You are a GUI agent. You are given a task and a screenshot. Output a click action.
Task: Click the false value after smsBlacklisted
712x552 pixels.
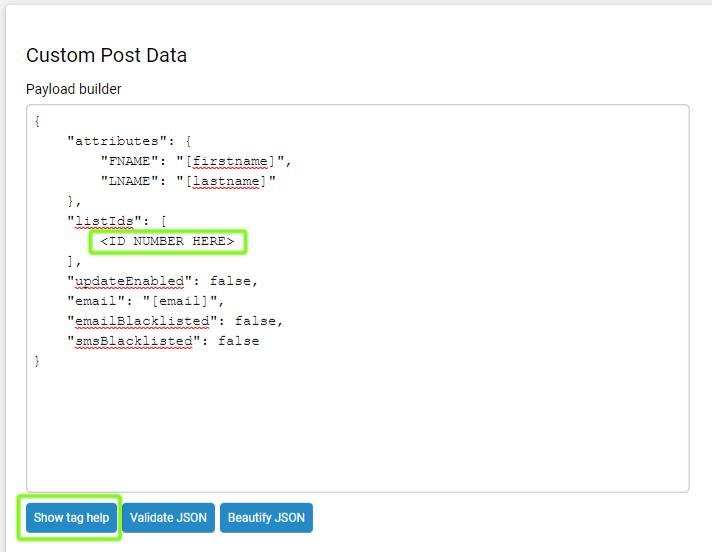[x=238, y=341]
